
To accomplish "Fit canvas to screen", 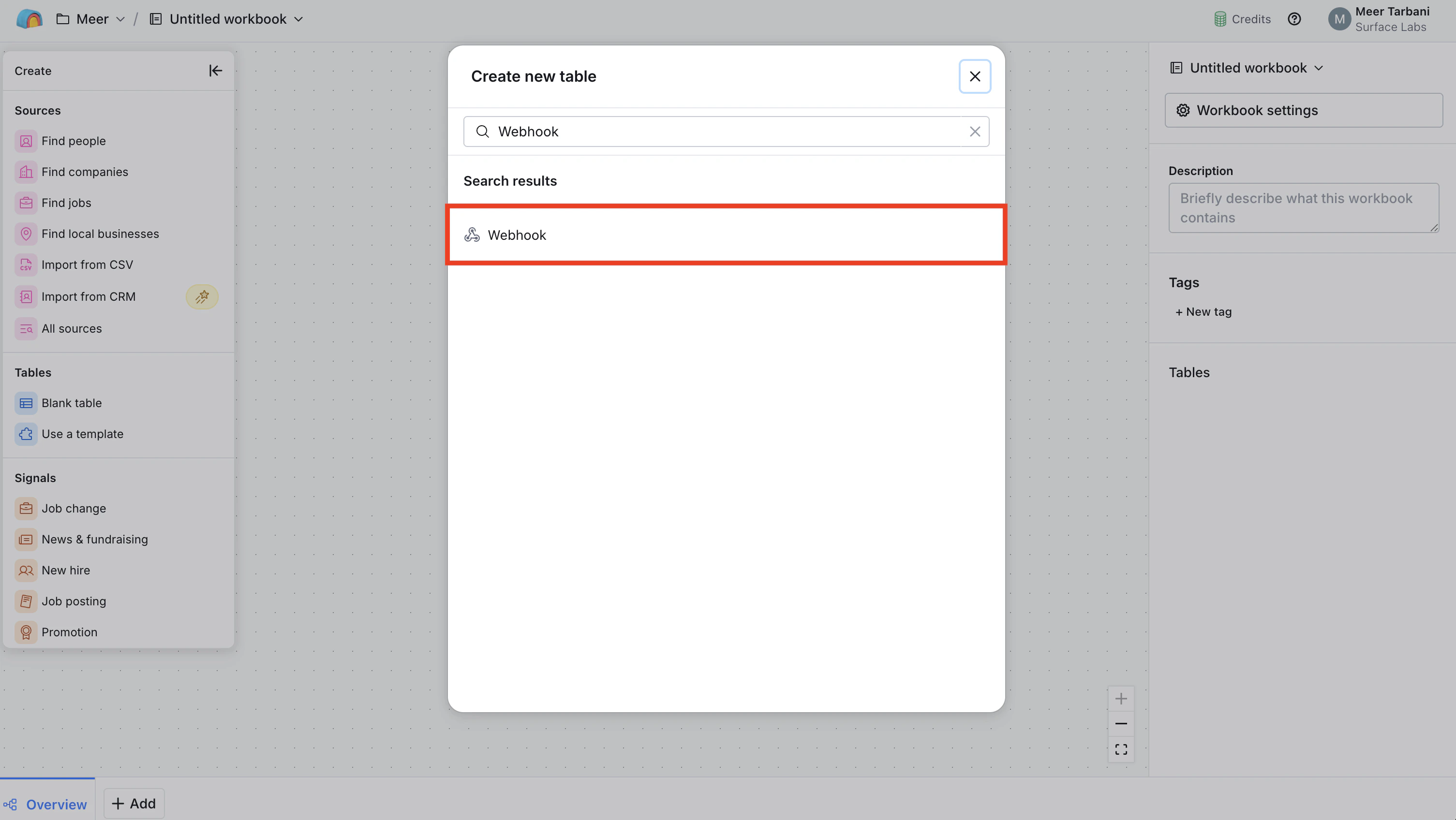I will [x=1121, y=749].
